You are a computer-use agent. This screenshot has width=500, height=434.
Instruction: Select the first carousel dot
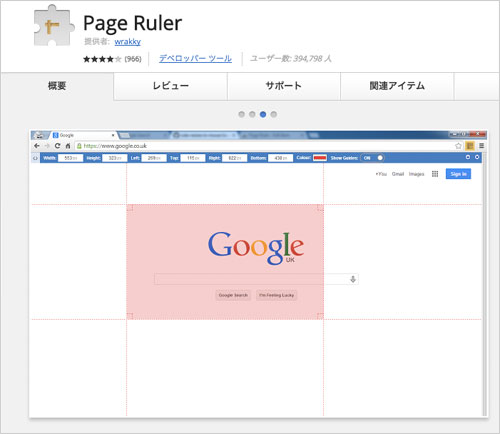tap(242, 114)
